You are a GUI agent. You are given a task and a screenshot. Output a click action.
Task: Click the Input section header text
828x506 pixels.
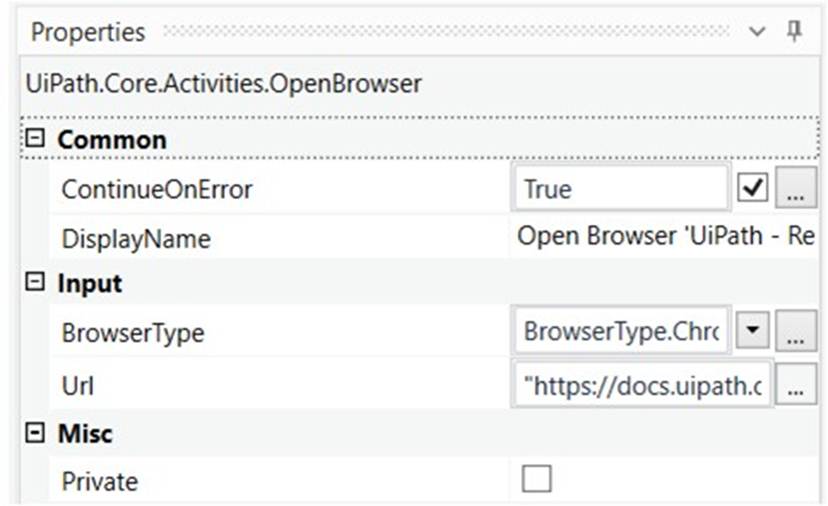(89, 283)
